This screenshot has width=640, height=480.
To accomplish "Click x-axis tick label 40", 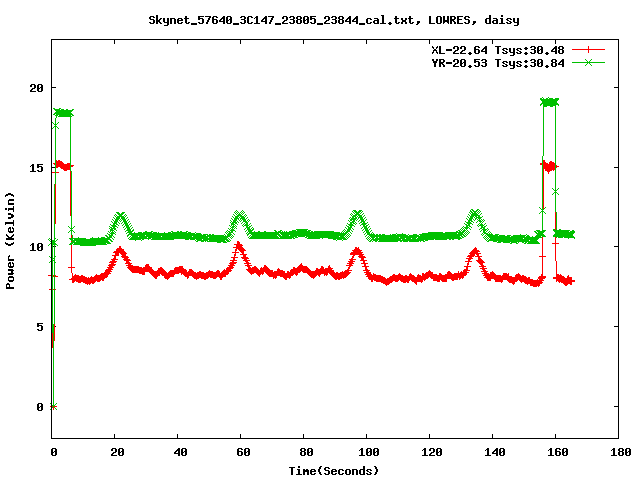I will point(180,452).
